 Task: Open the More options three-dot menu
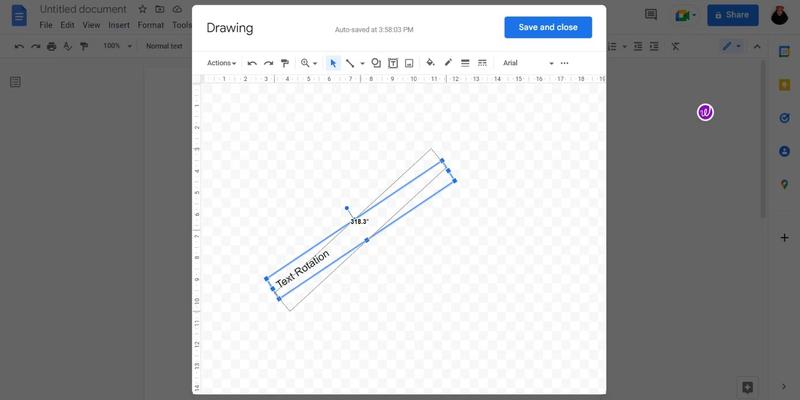click(565, 63)
